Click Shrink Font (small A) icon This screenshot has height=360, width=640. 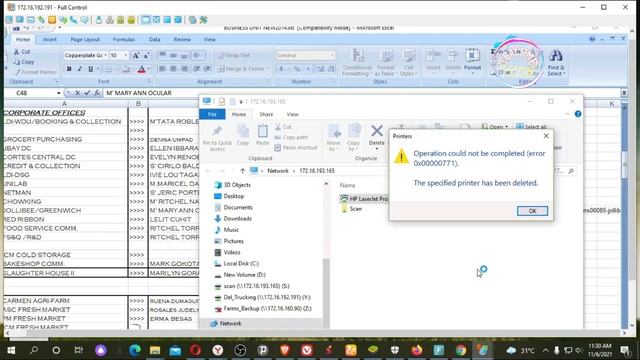click(146, 55)
